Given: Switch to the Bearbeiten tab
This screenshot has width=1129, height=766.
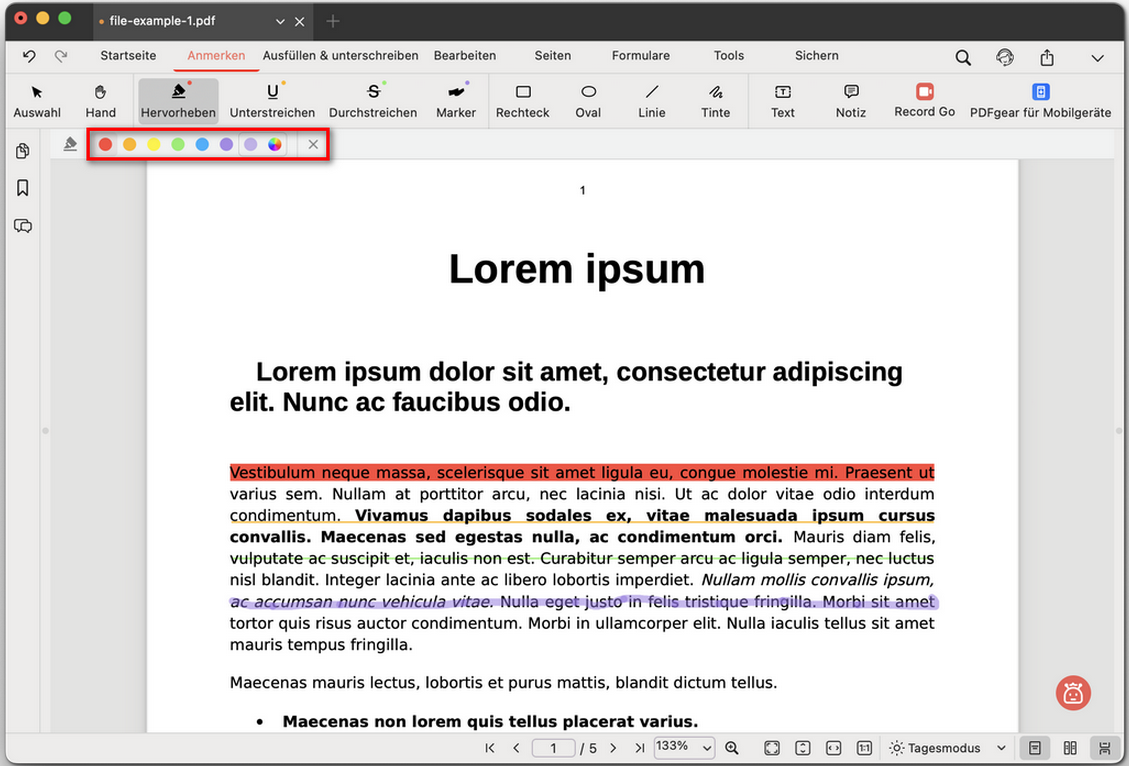Looking at the screenshot, I should [464, 56].
